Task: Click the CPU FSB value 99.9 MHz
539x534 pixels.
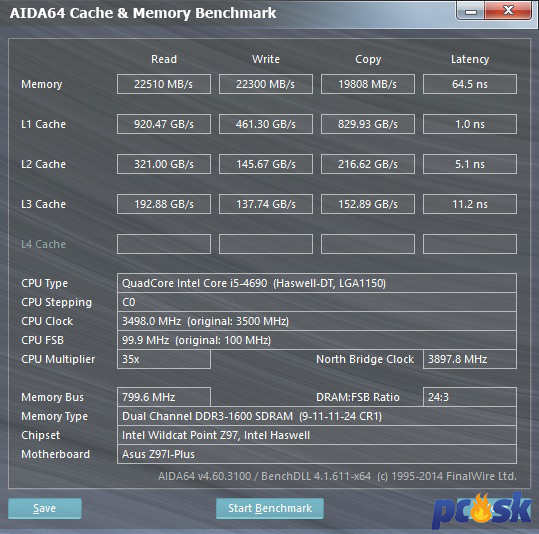Action: point(317,340)
